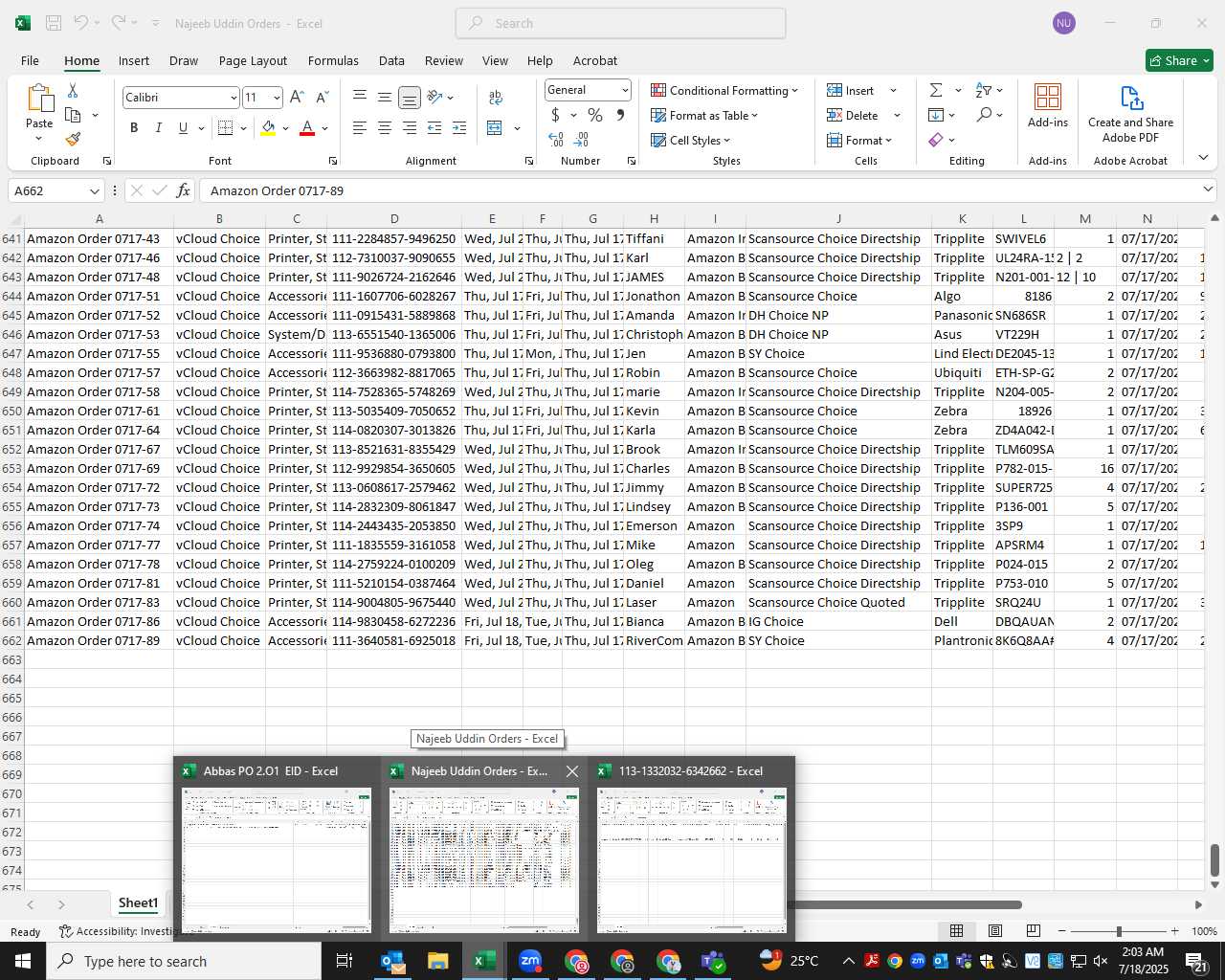Click the AutoSum sigma icon

(x=936, y=90)
